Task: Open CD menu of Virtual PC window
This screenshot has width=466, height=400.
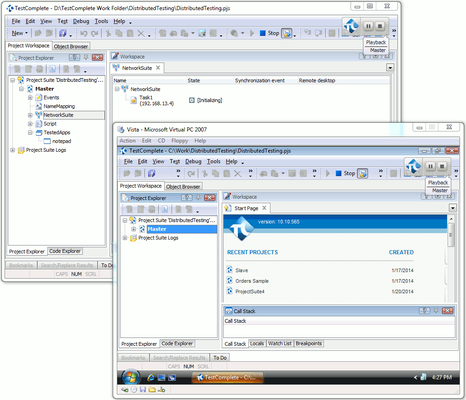Action: pyautogui.click(x=161, y=141)
